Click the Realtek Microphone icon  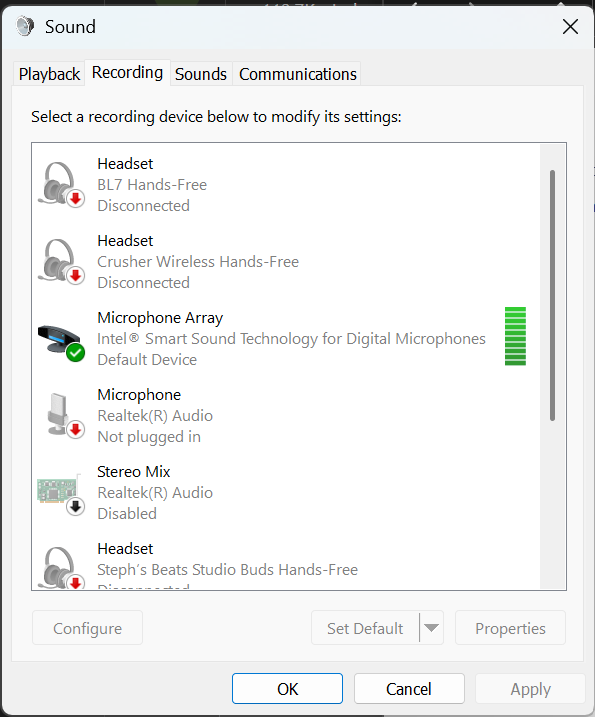pyautogui.click(x=65, y=416)
